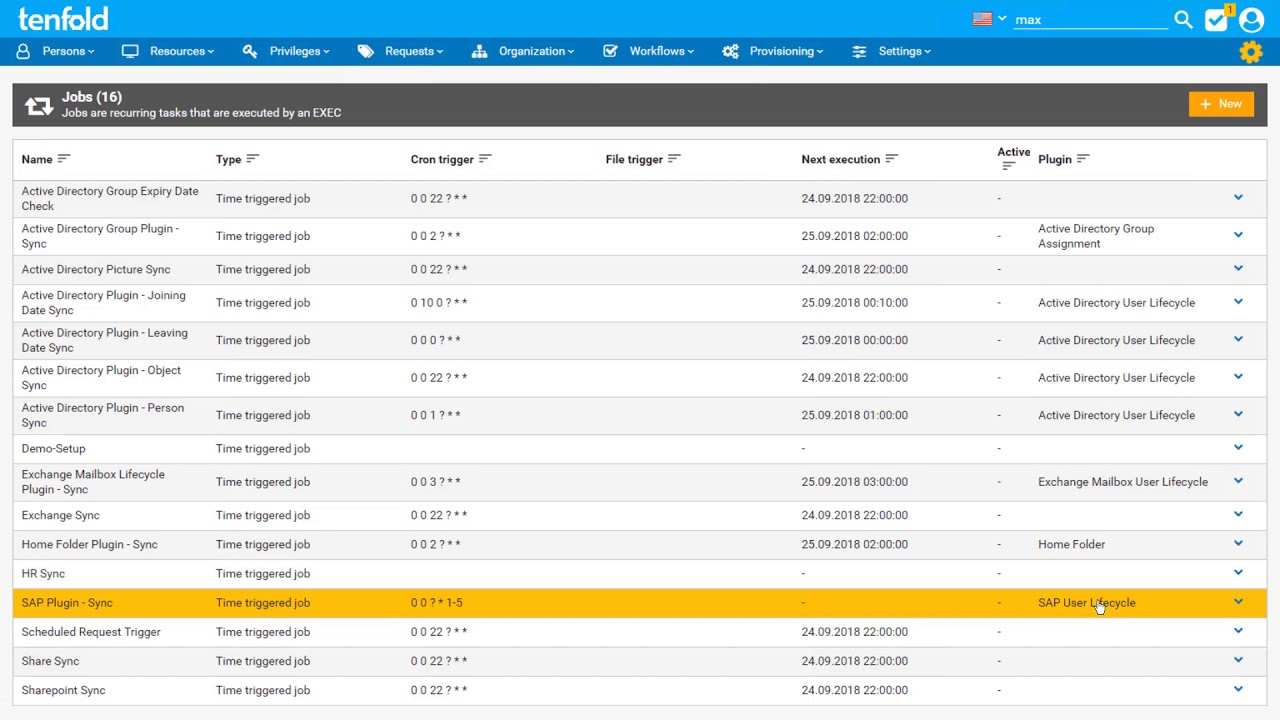Open the Requests menu
Viewport: 1280px width, 720px height.
(401, 51)
